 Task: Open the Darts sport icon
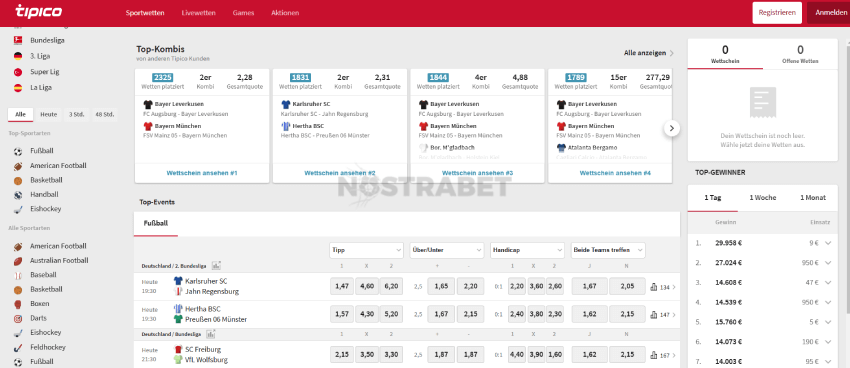[18, 318]
